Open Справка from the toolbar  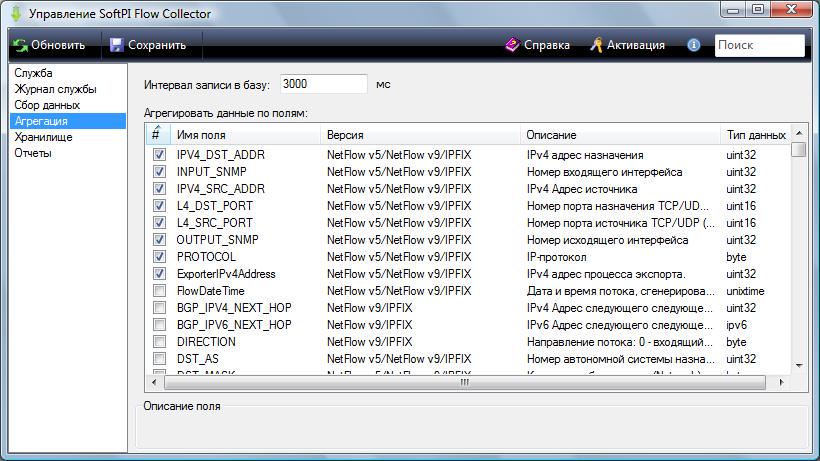point(538,45)
